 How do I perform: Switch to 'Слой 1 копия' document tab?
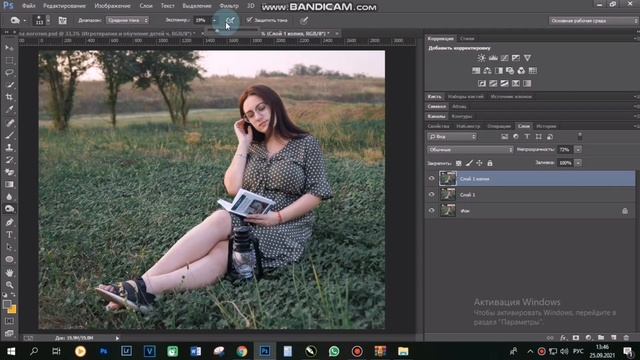coord(300,33)
